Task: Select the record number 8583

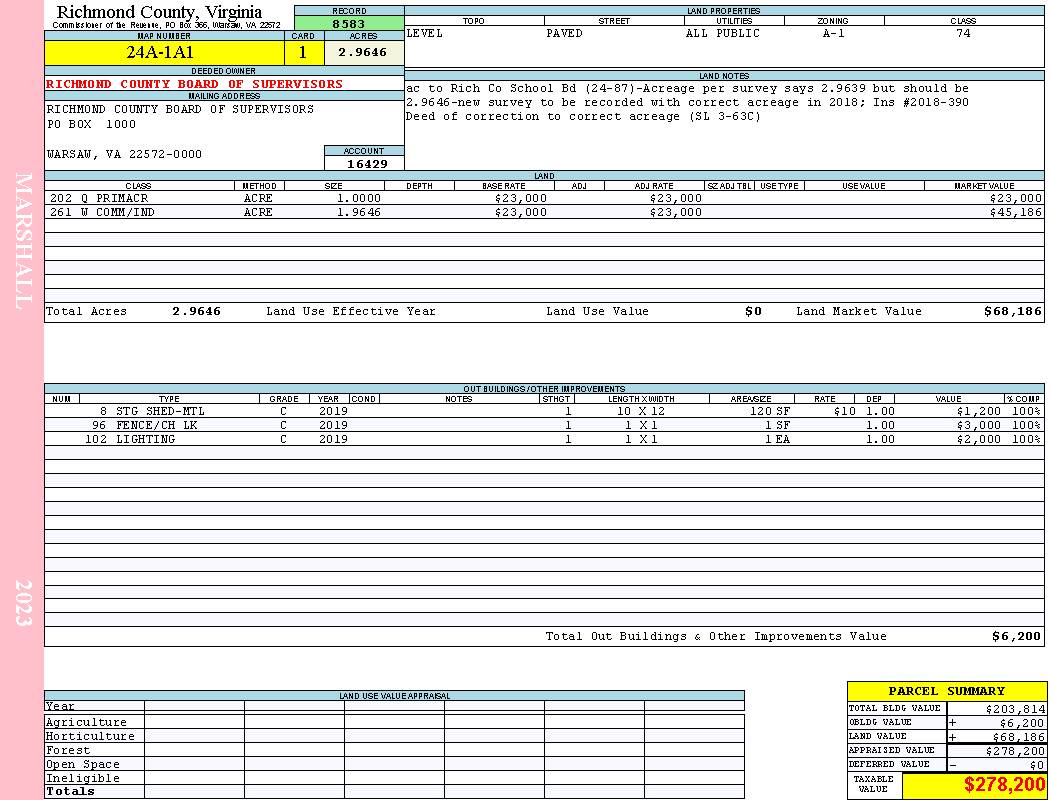Action: 349,23
